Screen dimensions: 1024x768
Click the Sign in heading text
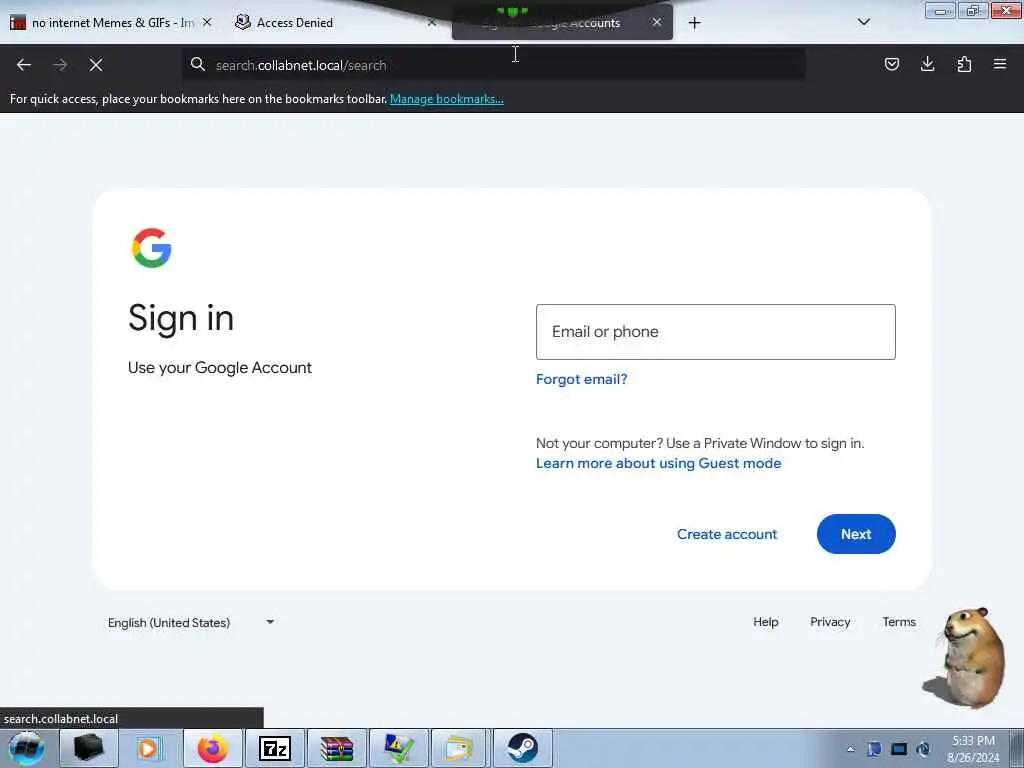click(181, 318)
